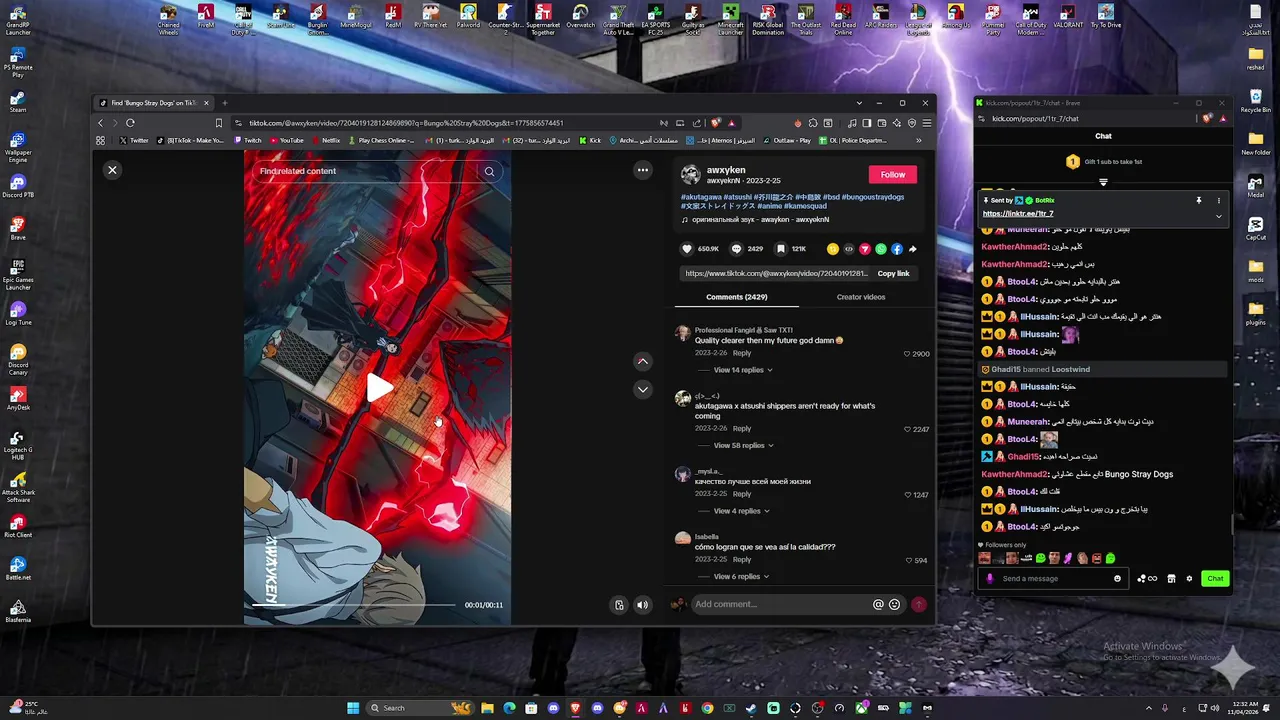Close the TikTok video viewer
This screenshot has width=1280, height=720.
click(112, 170)
